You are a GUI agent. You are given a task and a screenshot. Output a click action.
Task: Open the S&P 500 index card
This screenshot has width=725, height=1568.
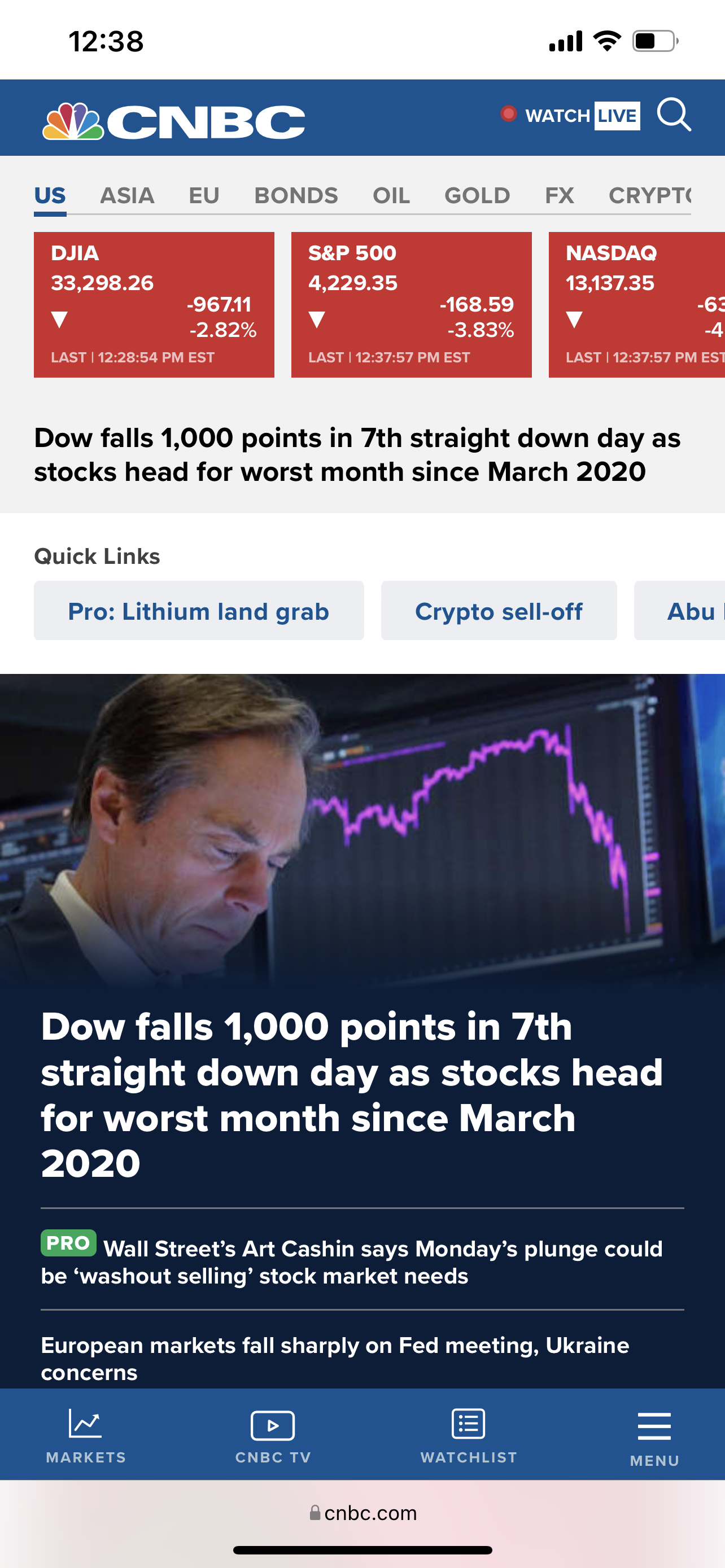tap(412, 304)
